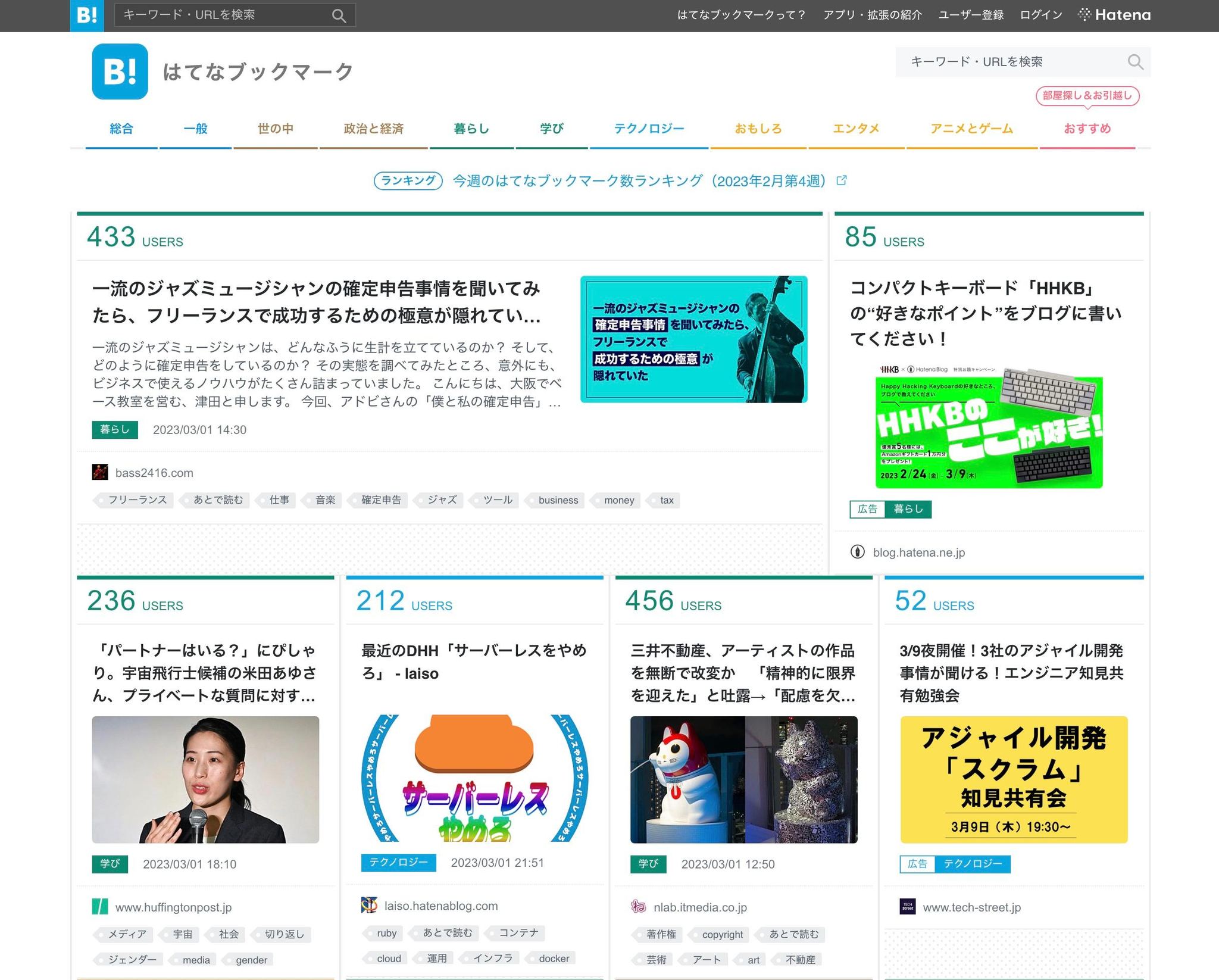Select the 一般 tab
This screenshot has width=1219, height=980.
[195, 129]
